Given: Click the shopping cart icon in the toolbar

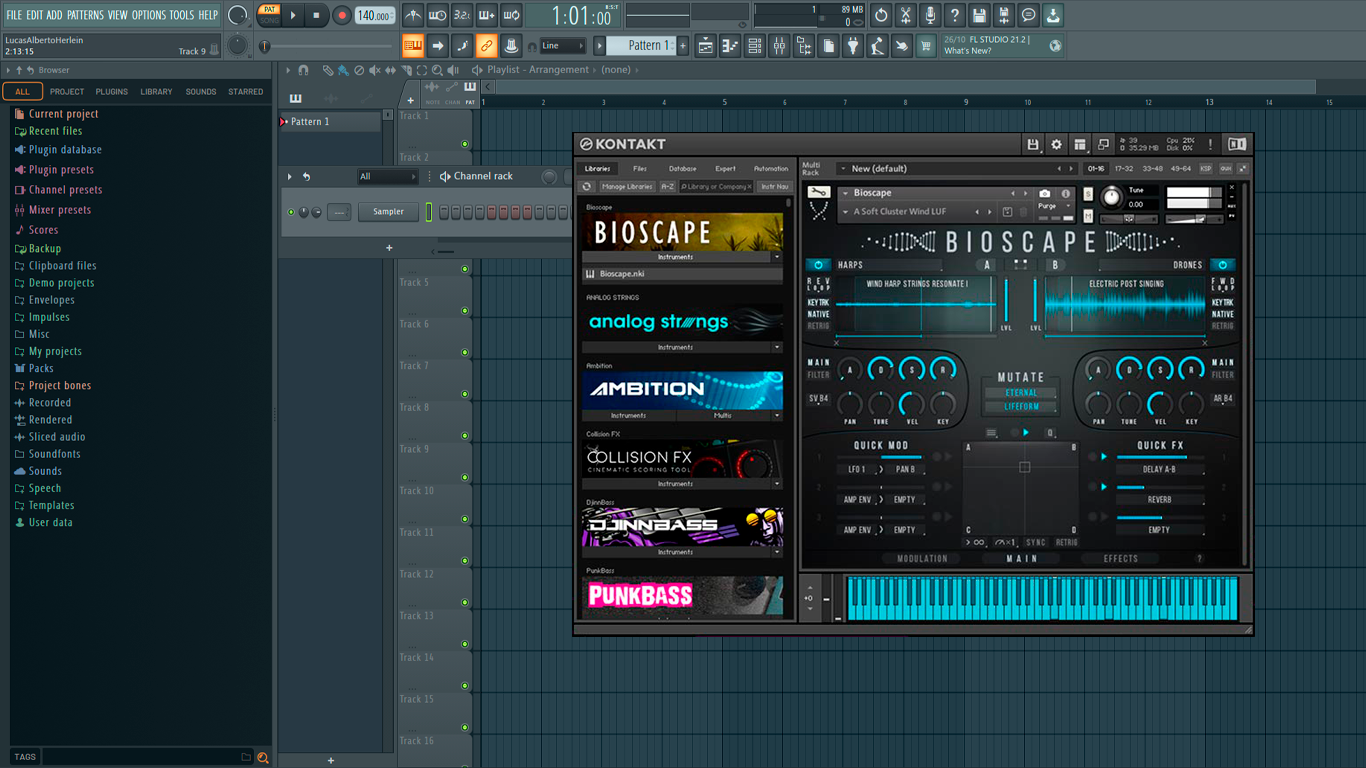Looking at the screenshot, I should [x=926, y=46].
